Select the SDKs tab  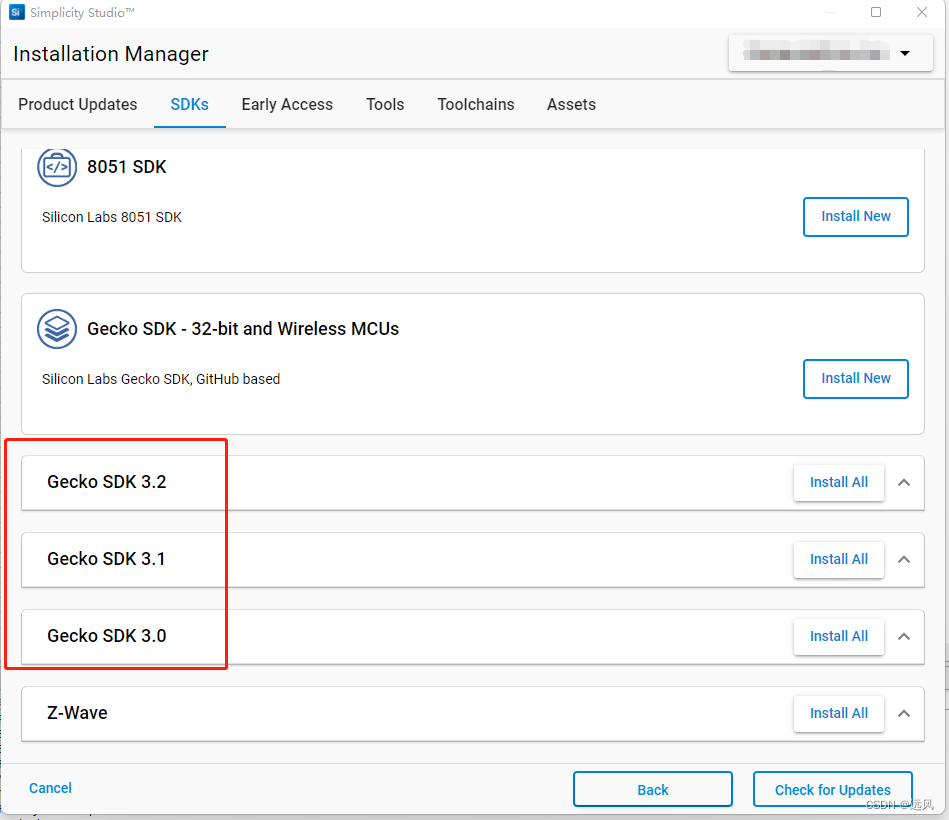190,104
